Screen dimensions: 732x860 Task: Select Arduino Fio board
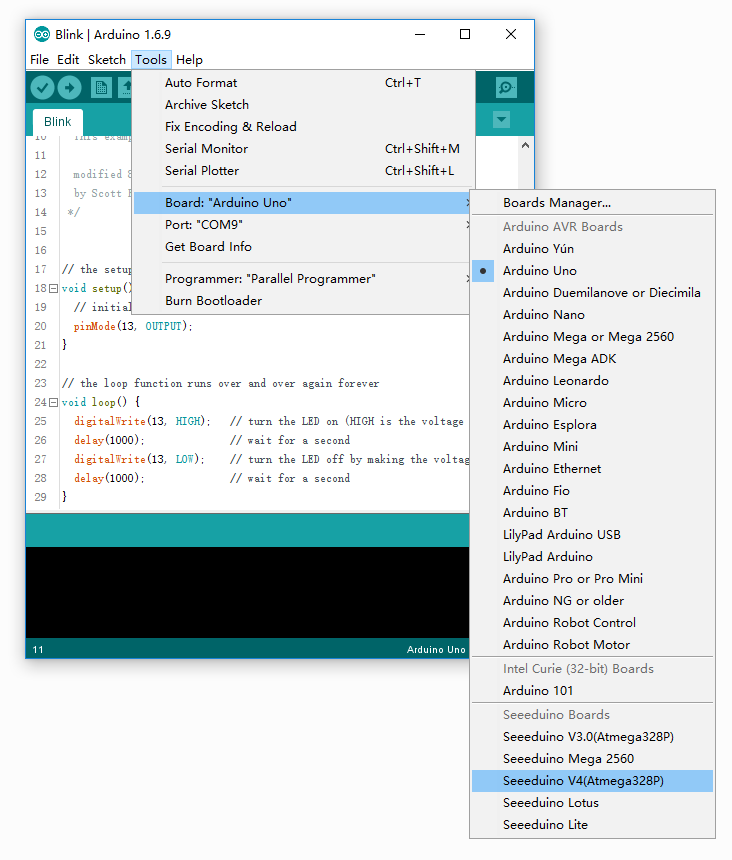coord(592,491)
